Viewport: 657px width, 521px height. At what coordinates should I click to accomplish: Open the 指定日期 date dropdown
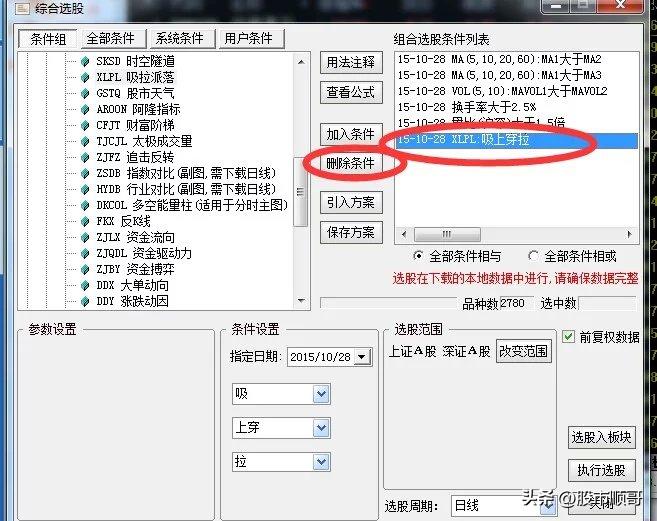coord(362,357)
